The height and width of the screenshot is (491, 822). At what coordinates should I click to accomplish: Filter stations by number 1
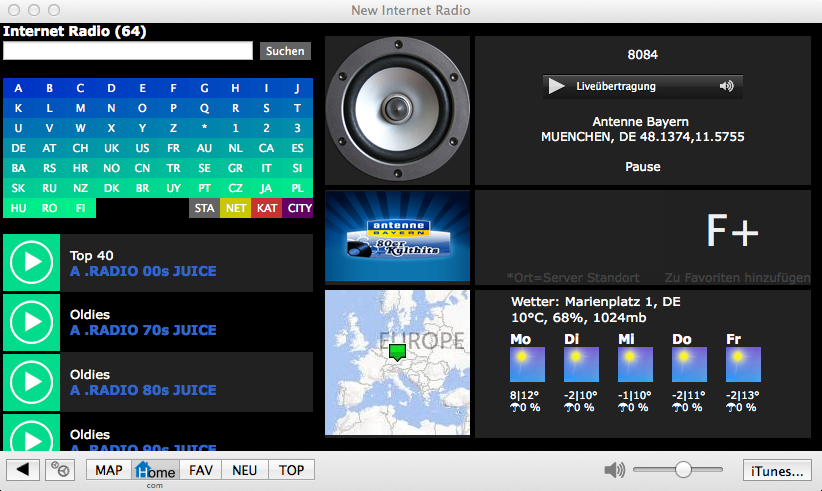coord(235,128)
